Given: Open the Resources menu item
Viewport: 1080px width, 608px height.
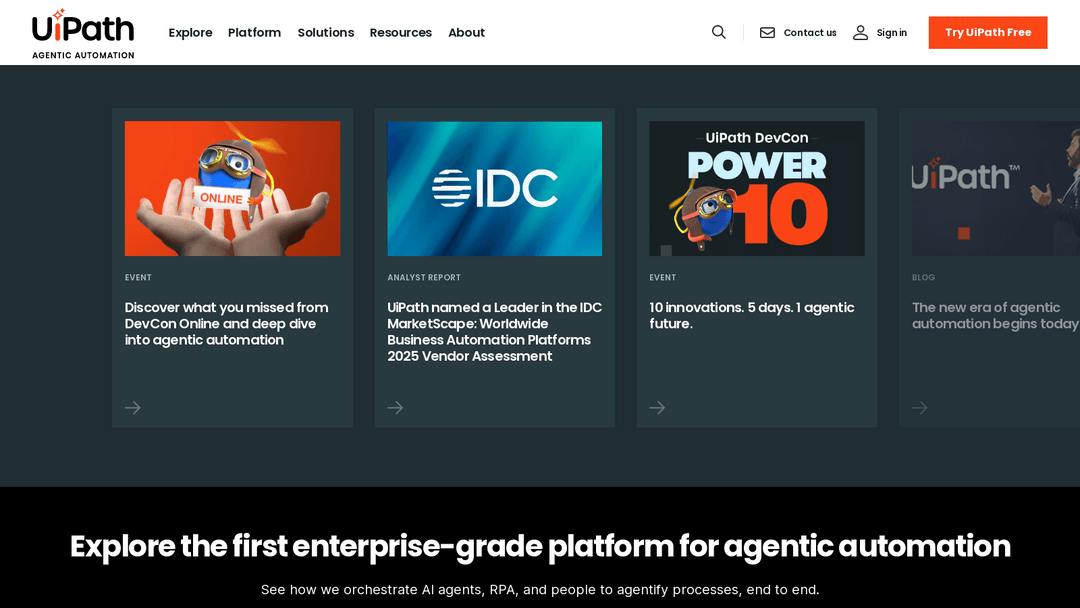Looking at the screenshot, I should [400, 33].
